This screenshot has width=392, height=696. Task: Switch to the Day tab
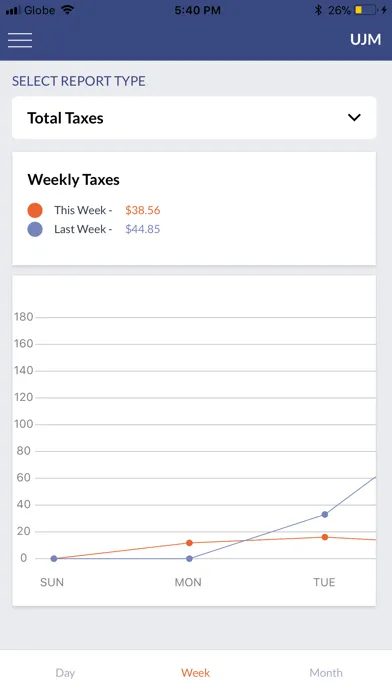pos(65,673)
